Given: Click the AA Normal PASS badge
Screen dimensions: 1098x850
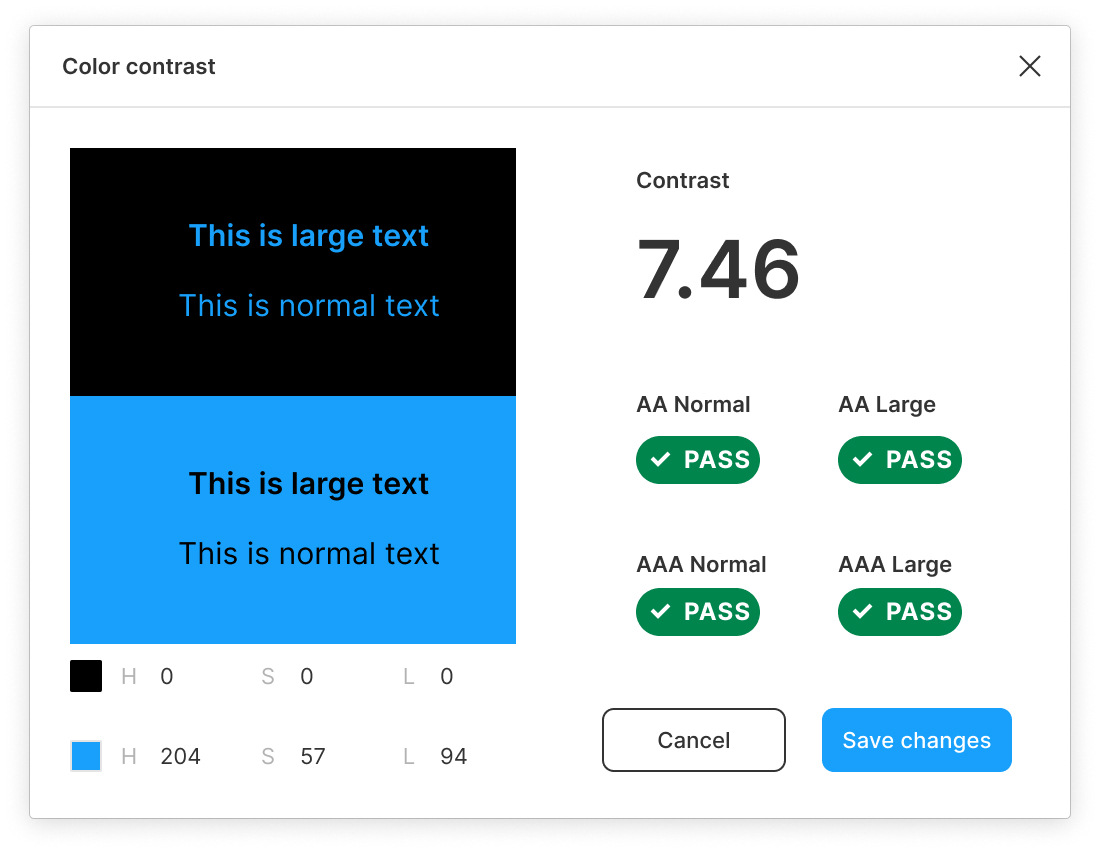Looking at the screenshot, I should (697, 460).
